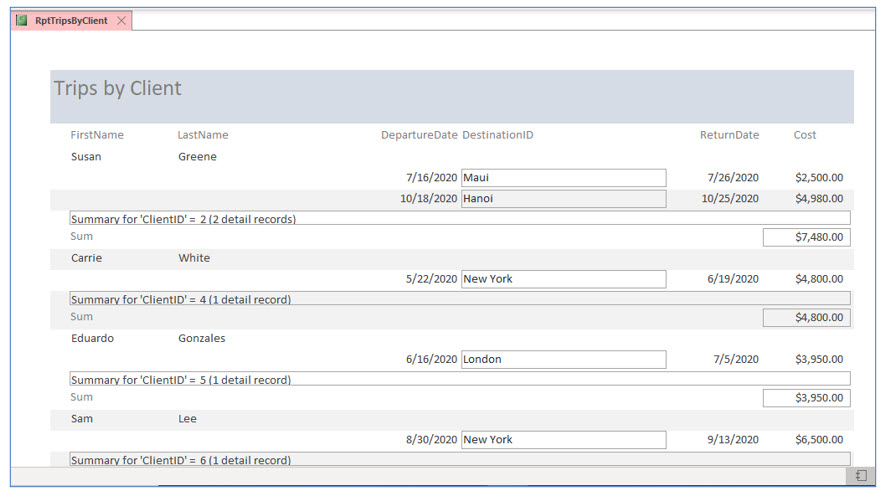Click the Trips by Client title
This screenshot has height=492, width=882.
(118, 88)
